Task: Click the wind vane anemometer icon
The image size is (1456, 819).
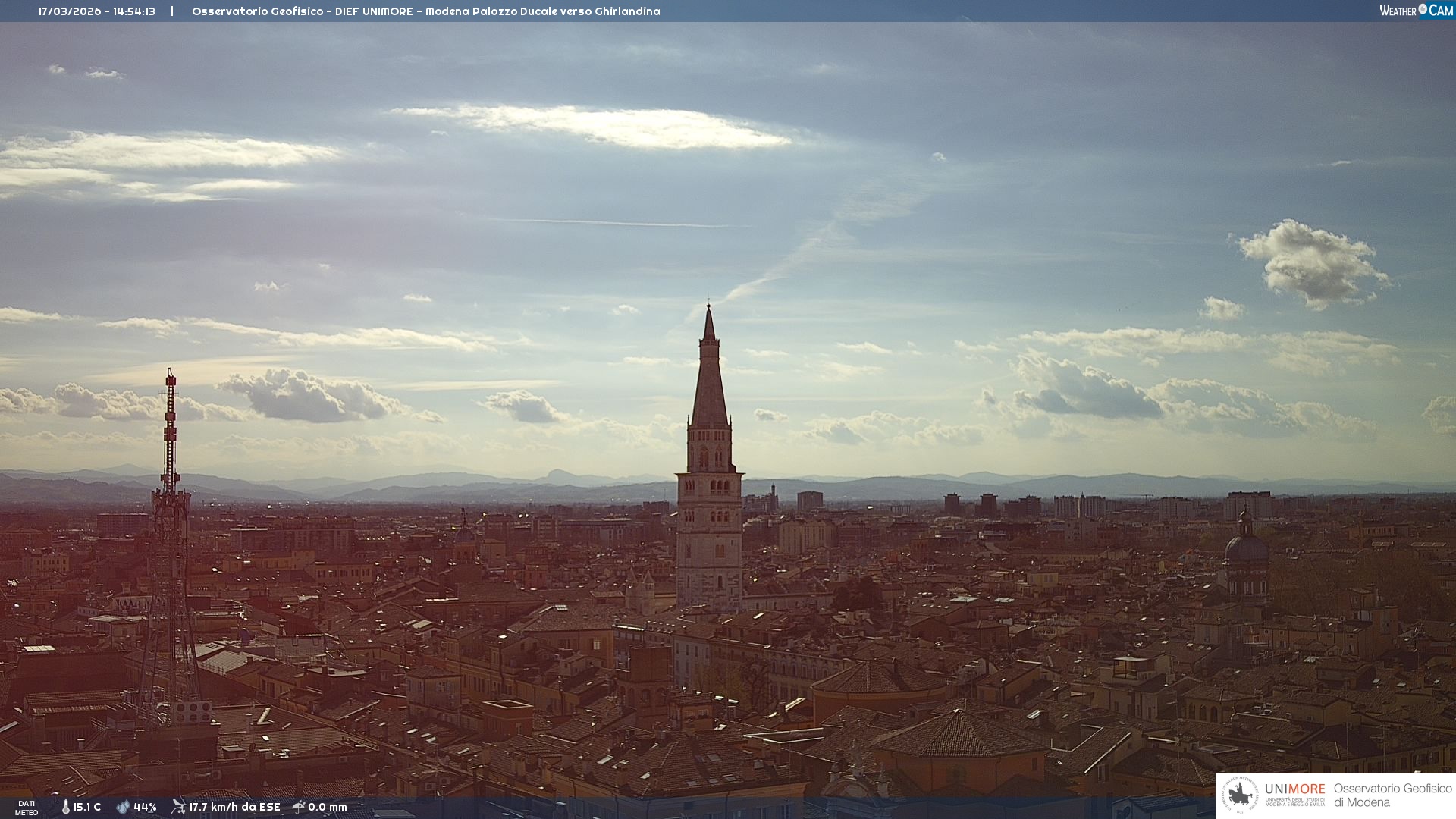Action: pyautogui.click(x=178, y=807)
